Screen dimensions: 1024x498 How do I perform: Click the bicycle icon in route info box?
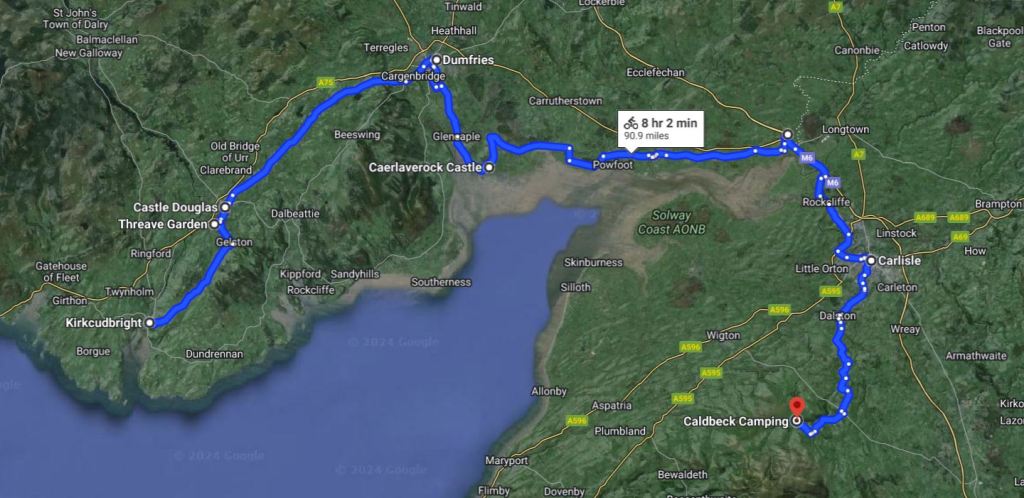pyautogui.click(x=630, y=123)
